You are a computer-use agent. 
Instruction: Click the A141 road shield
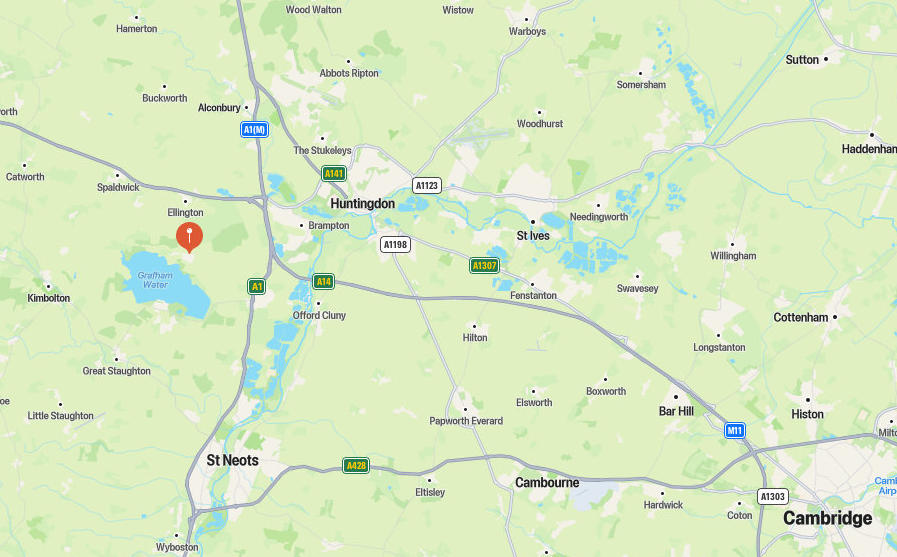pyautogui.click(x=334, y=174)
